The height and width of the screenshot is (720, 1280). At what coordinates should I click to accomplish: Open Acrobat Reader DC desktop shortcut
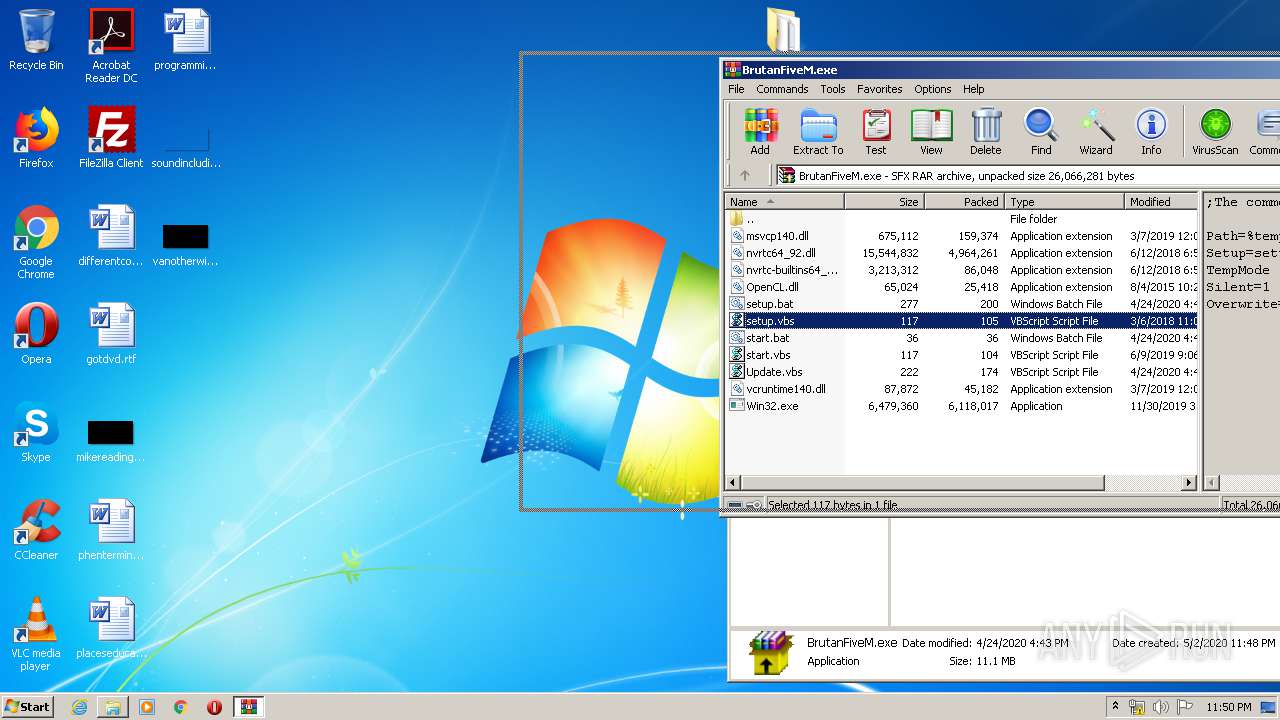(111, 46)
